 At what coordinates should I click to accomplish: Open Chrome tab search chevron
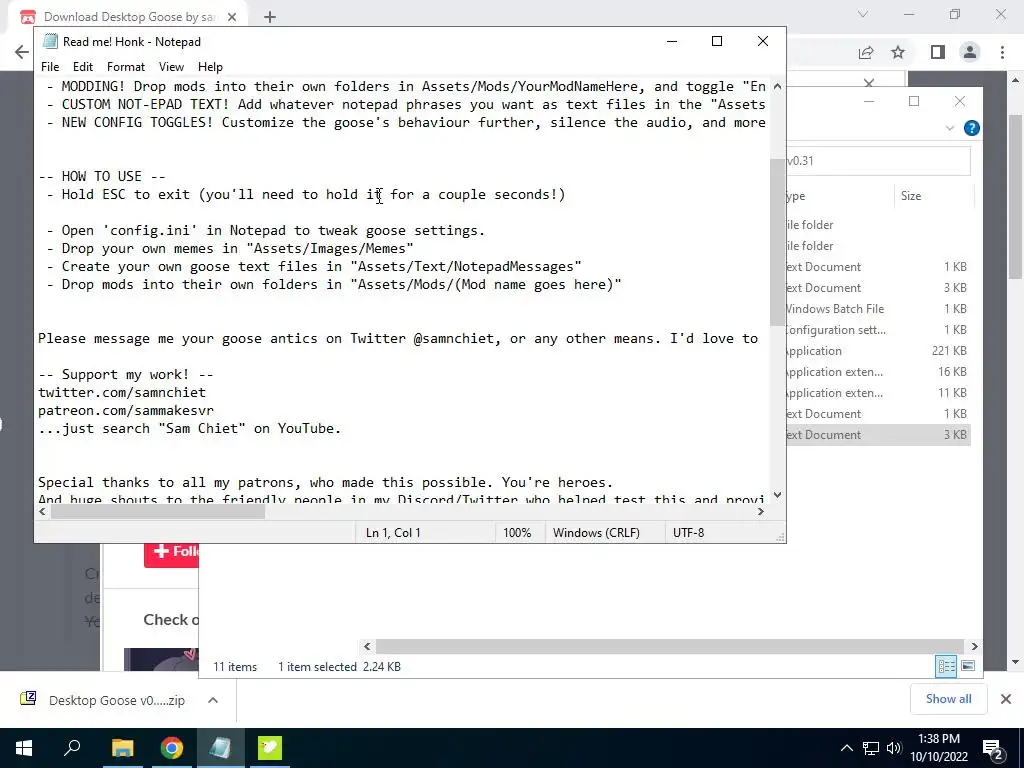click(863, 14)
